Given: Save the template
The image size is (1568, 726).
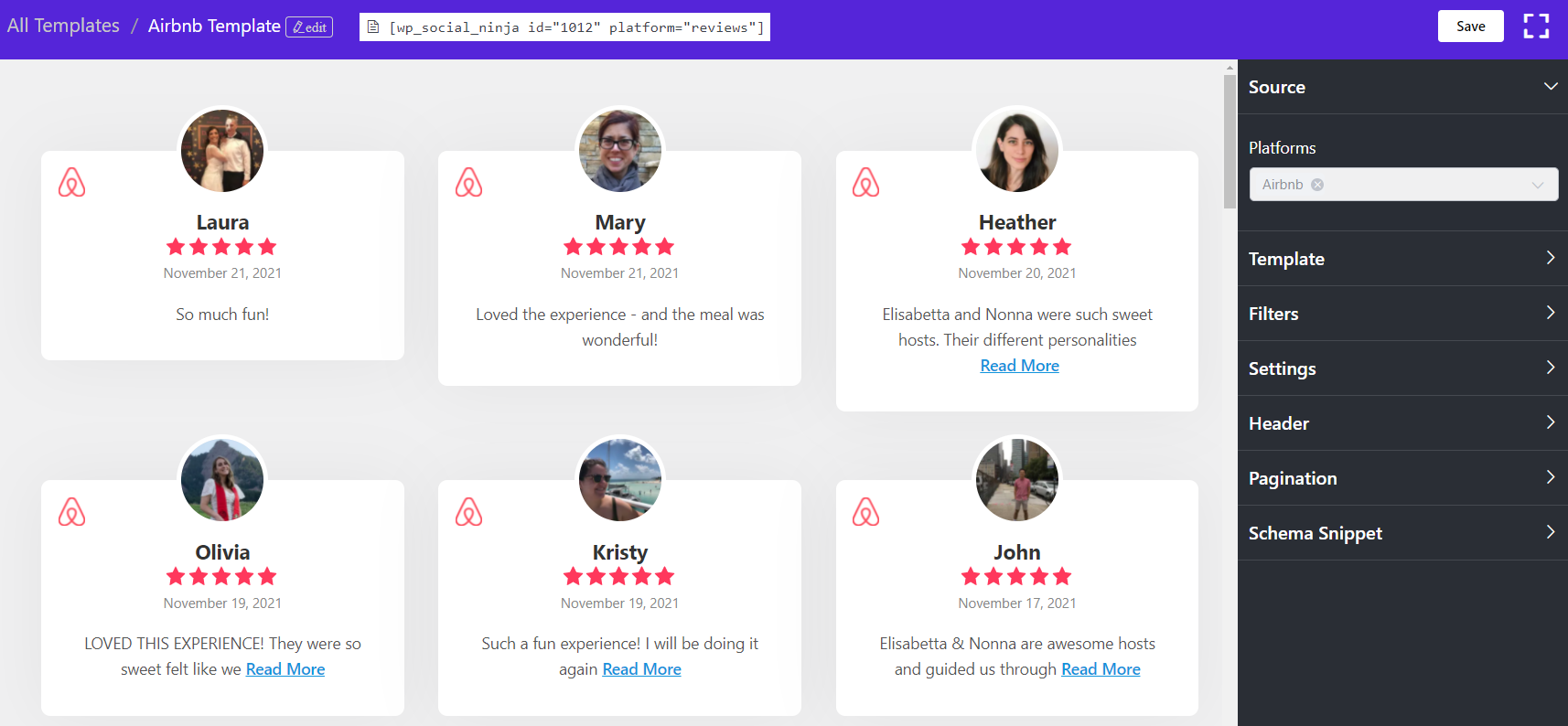Looking at the screenshot, I should click(x=1470, y=27).
